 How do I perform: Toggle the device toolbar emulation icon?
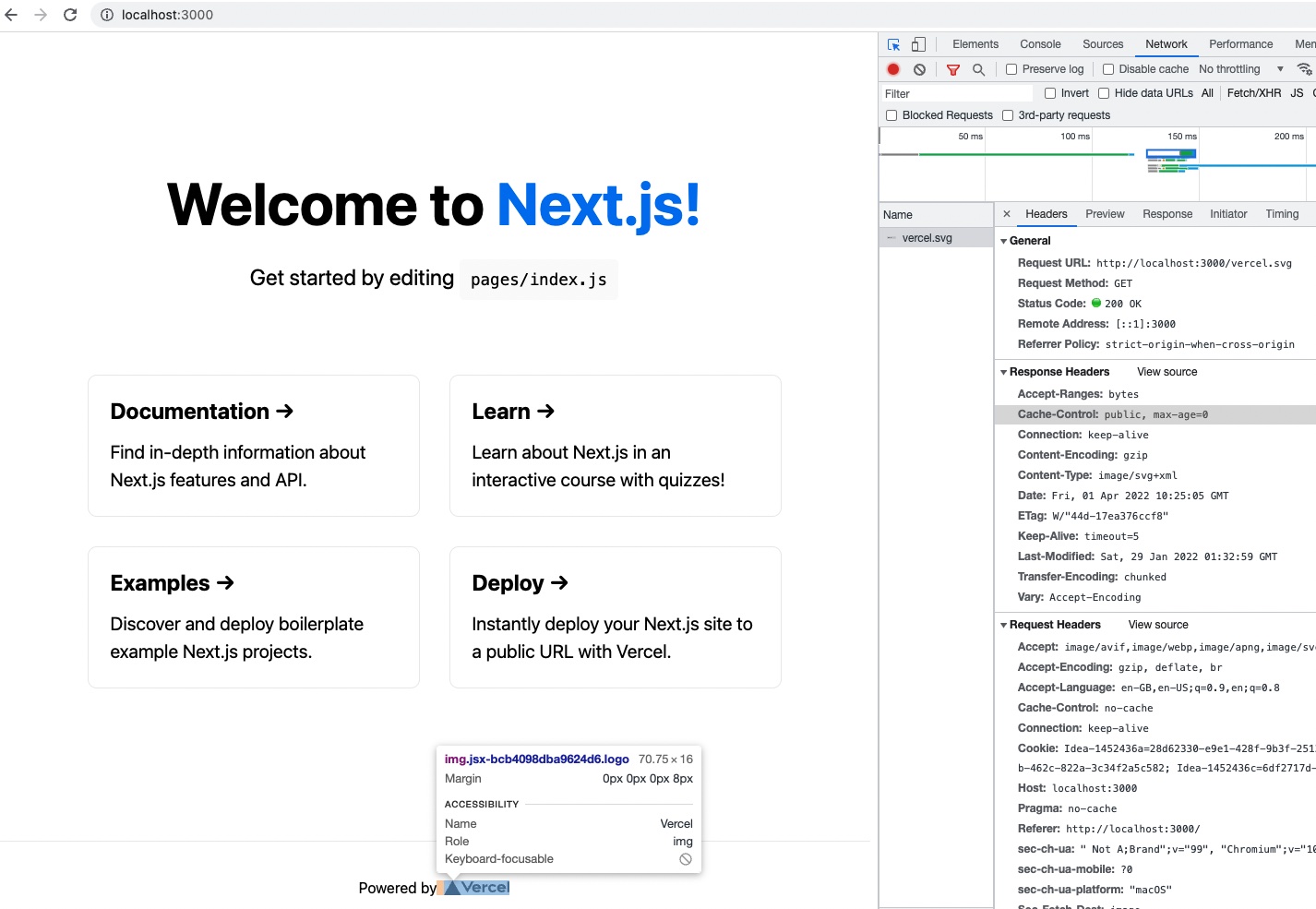click(x=917, y=43)
